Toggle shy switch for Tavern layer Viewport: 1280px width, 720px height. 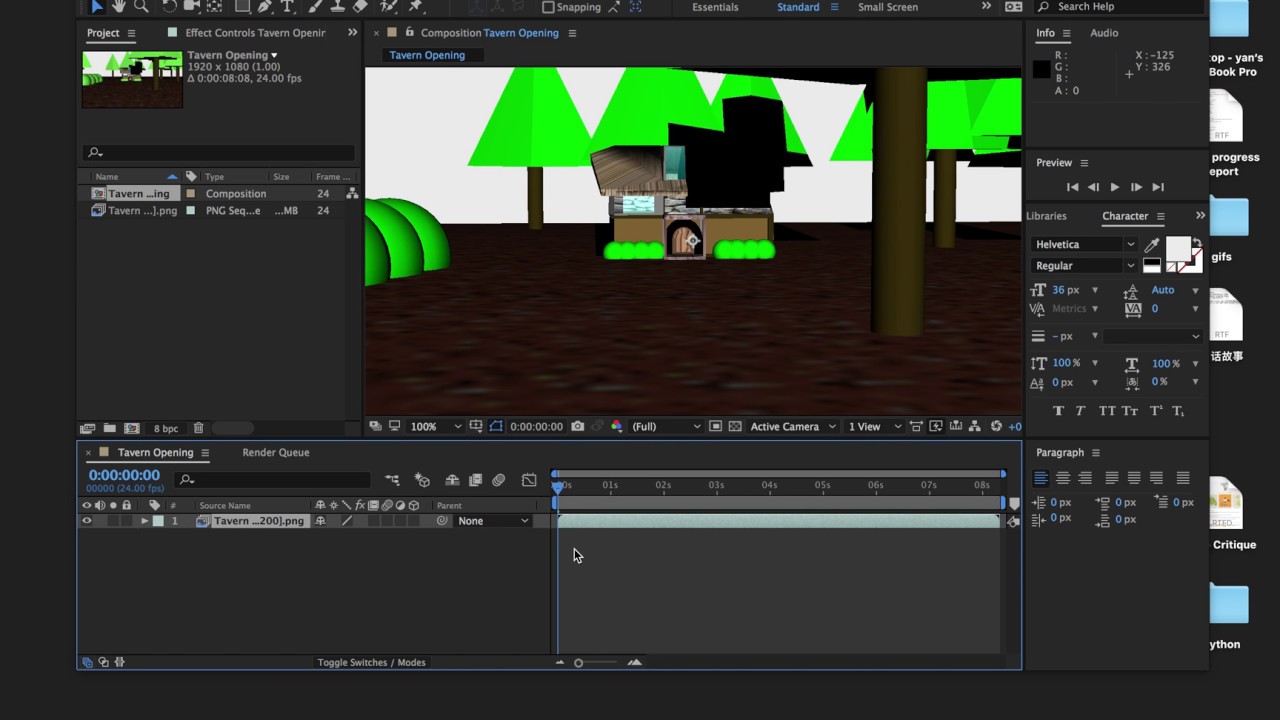320,521
